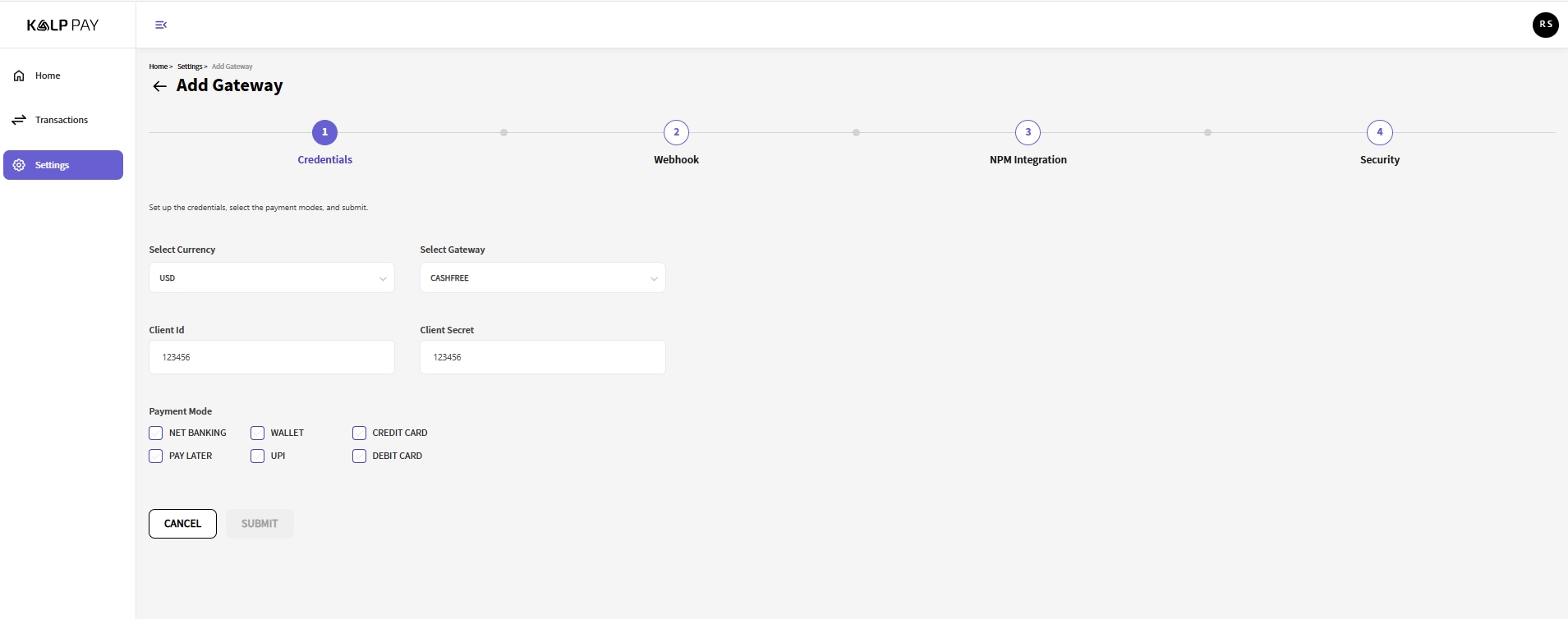Click the Home icon in the sidebar

pos(19,76)
